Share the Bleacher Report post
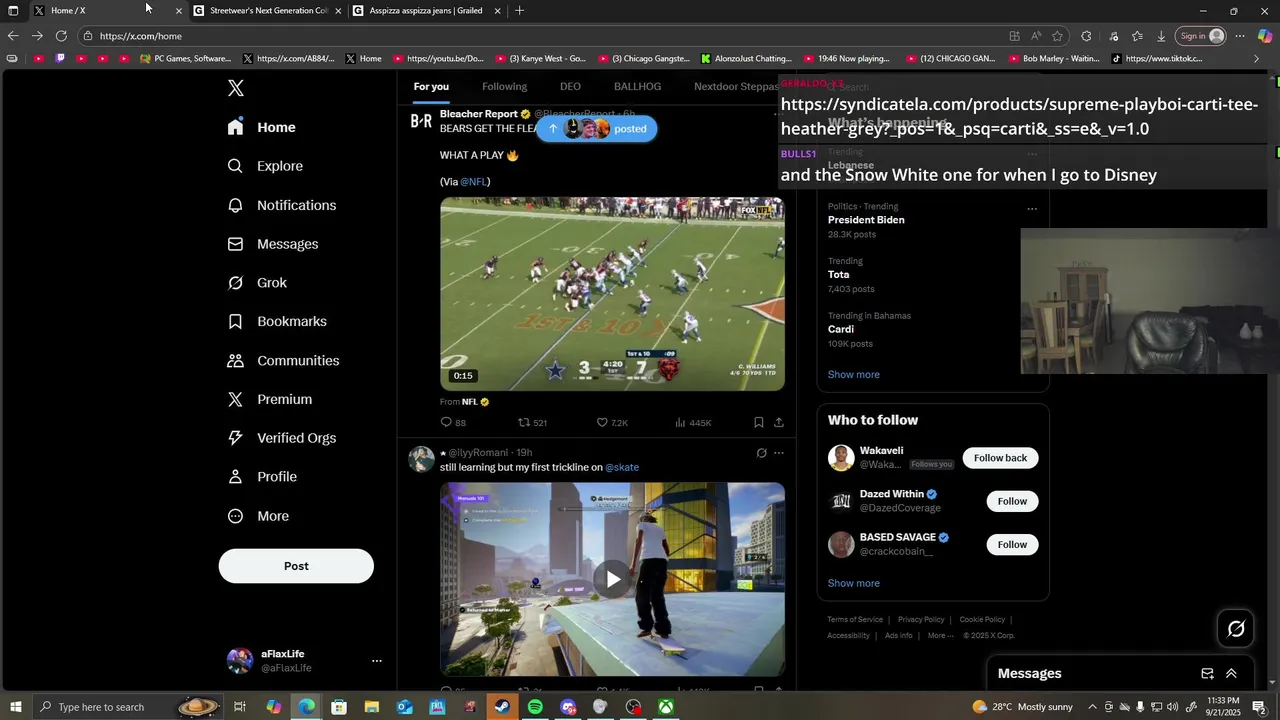 pos(779,423)
